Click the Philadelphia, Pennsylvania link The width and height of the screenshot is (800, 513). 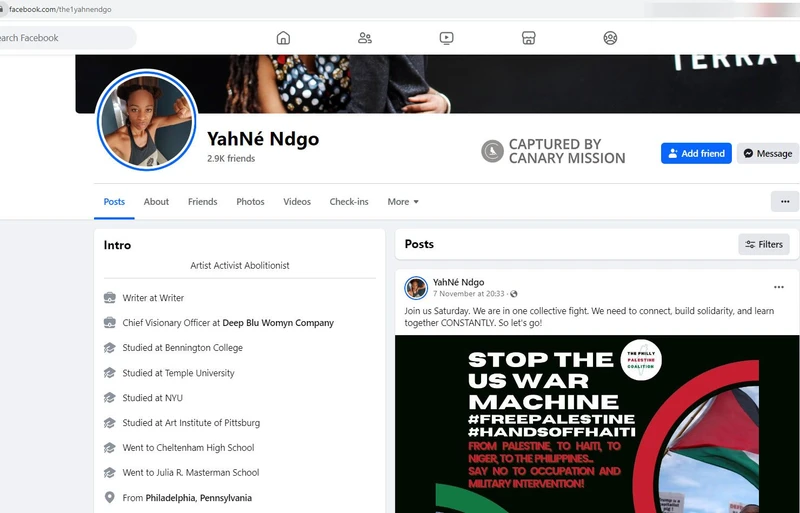(198, 498)
